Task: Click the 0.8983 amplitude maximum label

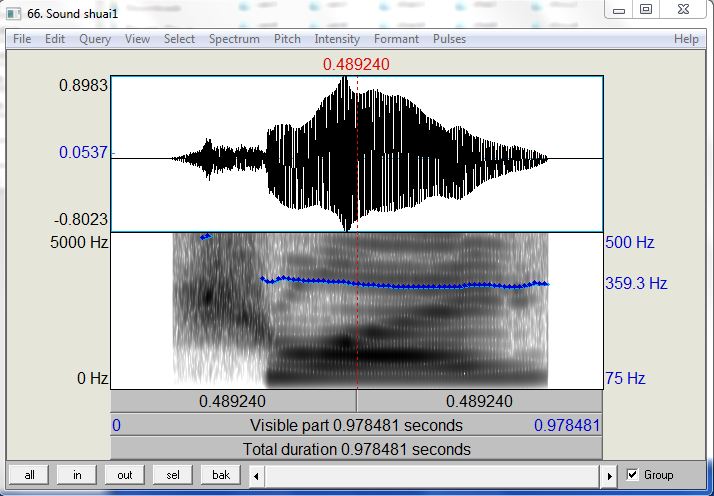Action: pyautogui.click(x=84, y=85)
